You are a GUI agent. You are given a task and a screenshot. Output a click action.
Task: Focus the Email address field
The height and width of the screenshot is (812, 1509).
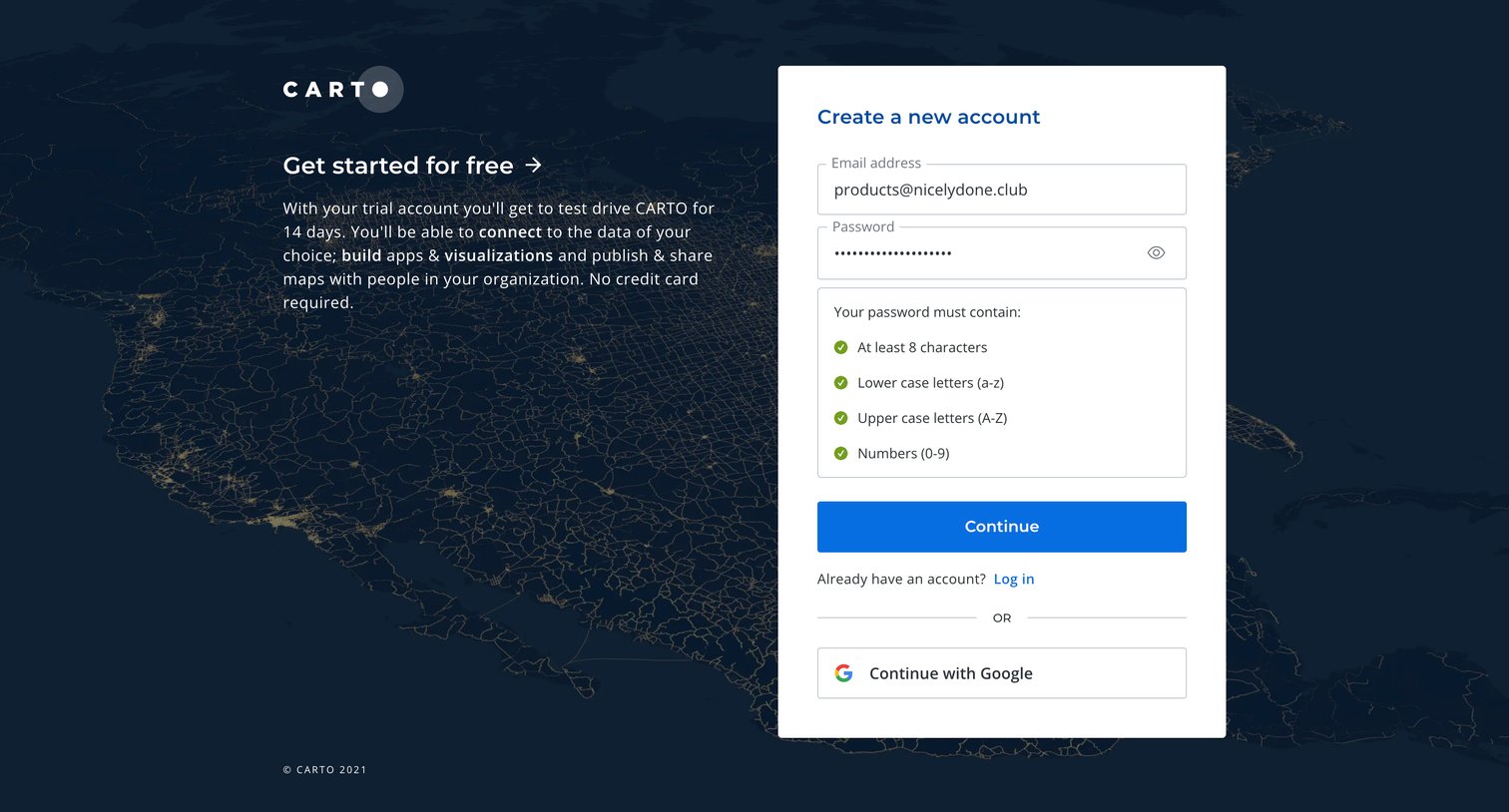coord(1002,190)
